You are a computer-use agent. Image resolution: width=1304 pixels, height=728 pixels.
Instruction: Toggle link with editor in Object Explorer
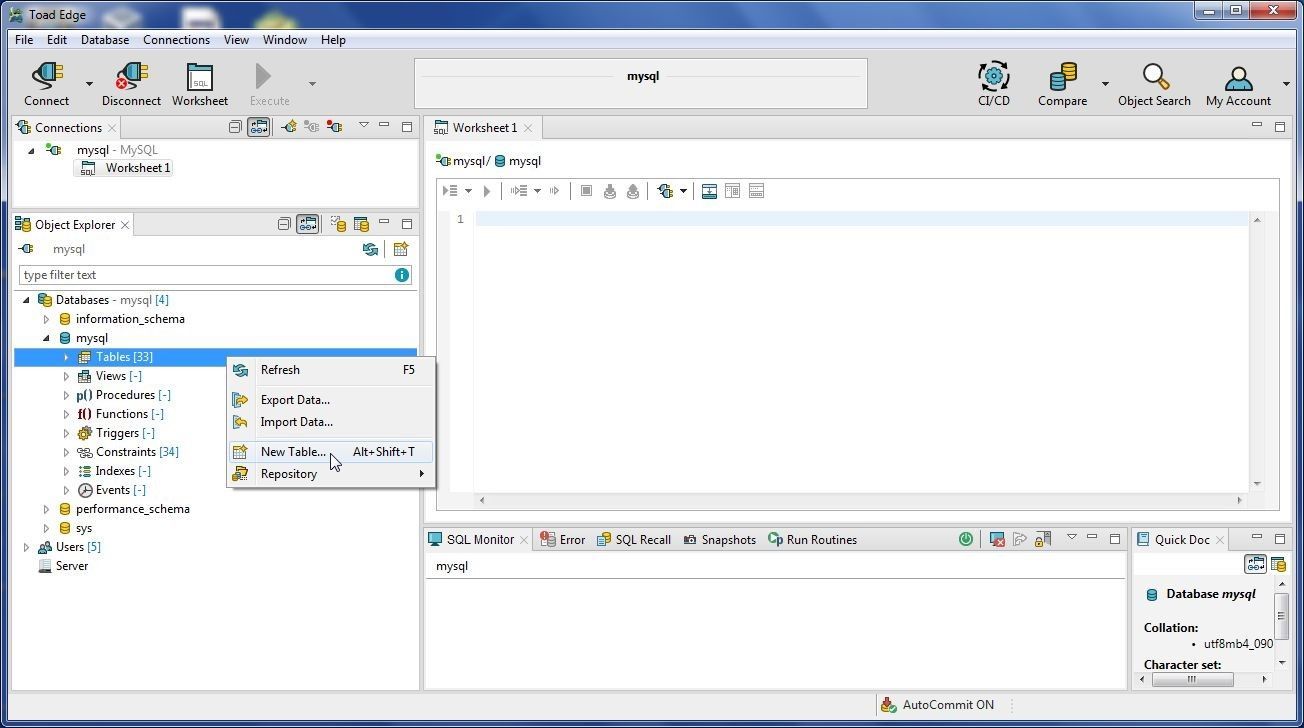pos(307,224)
